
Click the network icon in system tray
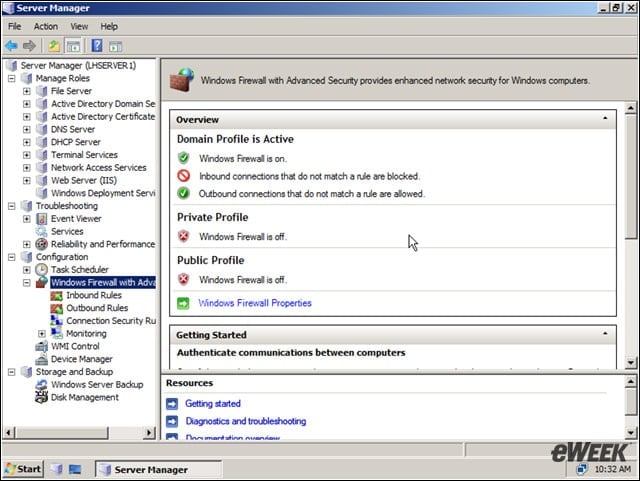tap(582, 469)
